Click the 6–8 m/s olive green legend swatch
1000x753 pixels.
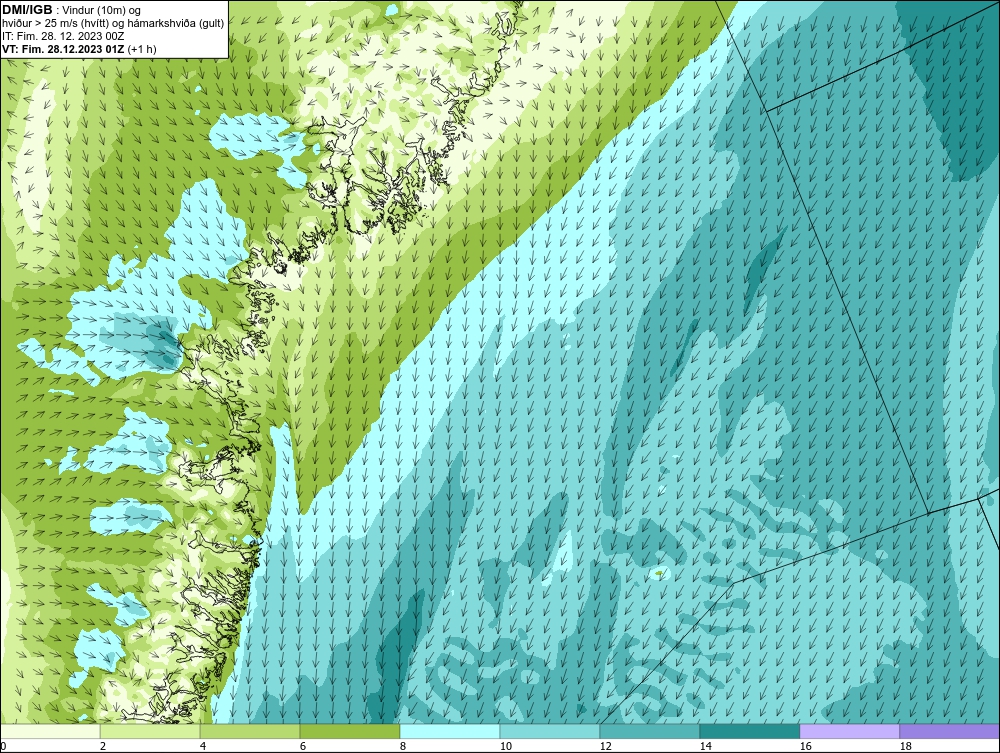(x=349, y=731)
